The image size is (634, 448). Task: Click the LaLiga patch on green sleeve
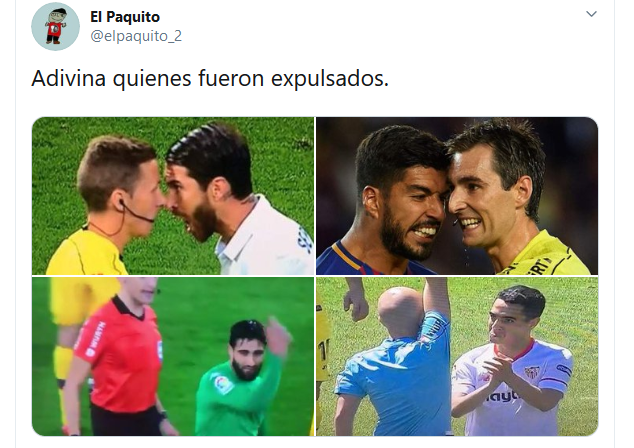click(222, 385)
